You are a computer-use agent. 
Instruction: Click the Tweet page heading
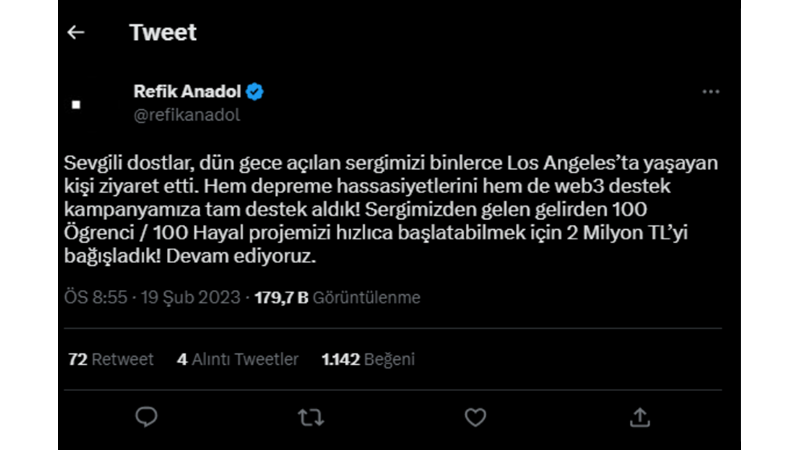163,33
